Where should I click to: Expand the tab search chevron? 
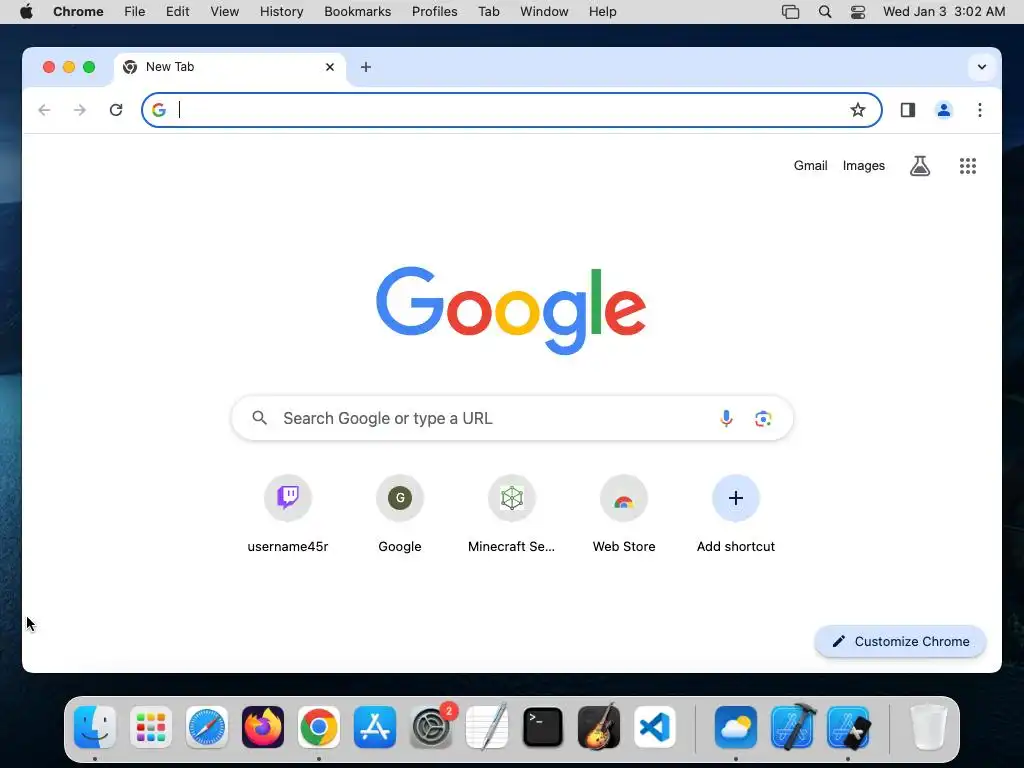click(982, 67)
